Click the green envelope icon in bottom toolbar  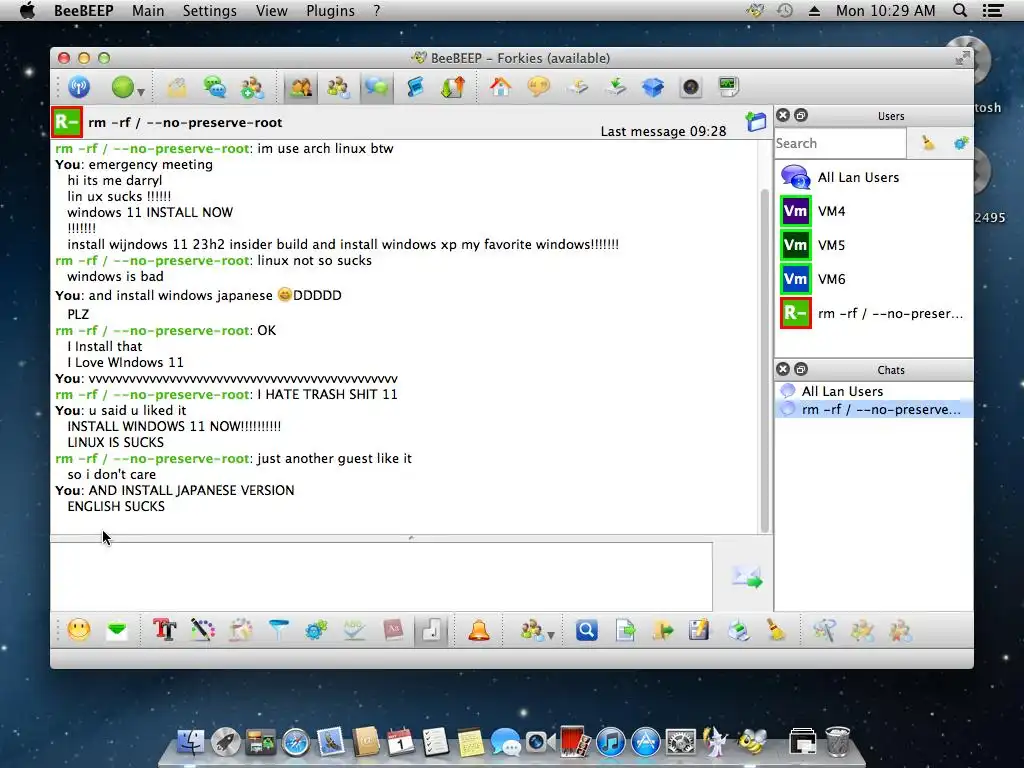tap(117, 630)
